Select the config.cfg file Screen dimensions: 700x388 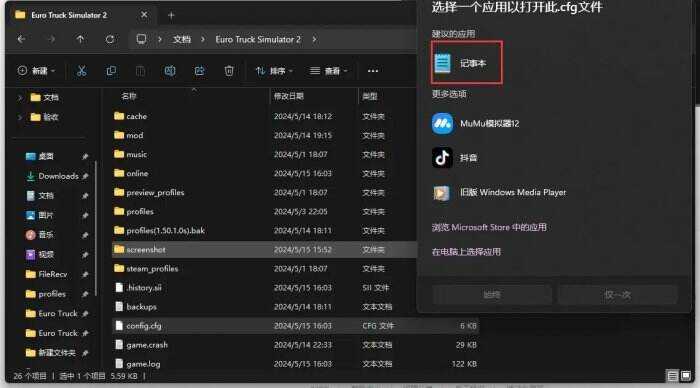pos(296,326)
